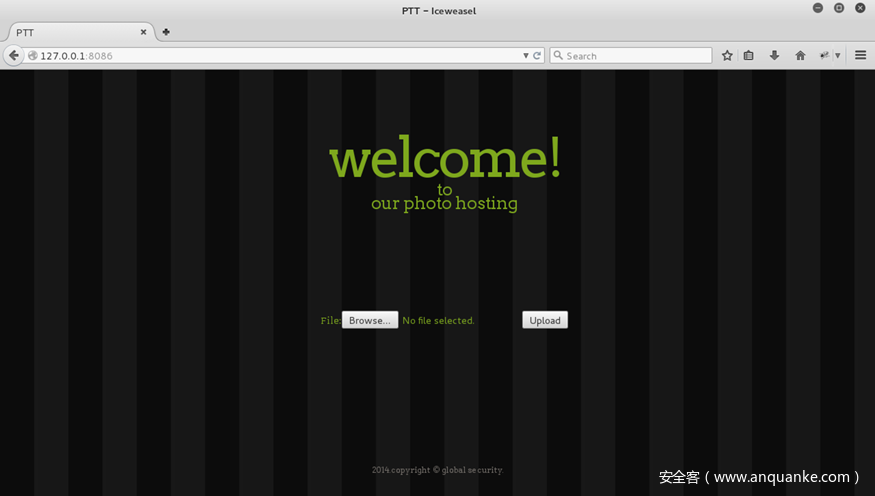Click "our photo hosting" text
This screenshot has height=496, width=875.
444,203
